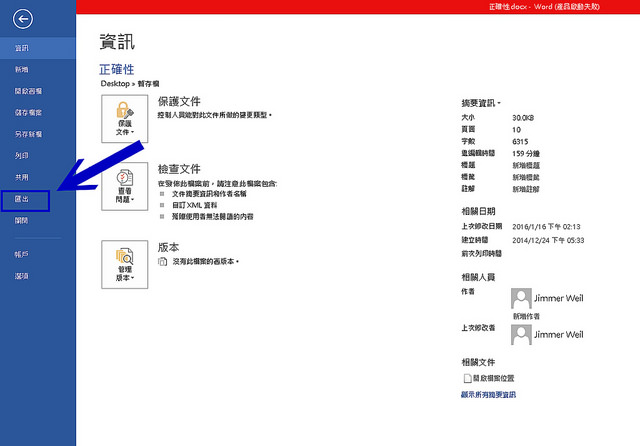Viewport: 640px width, 446px height.
Task: Open 共用 in the sidebar
Action: point(22,177)
